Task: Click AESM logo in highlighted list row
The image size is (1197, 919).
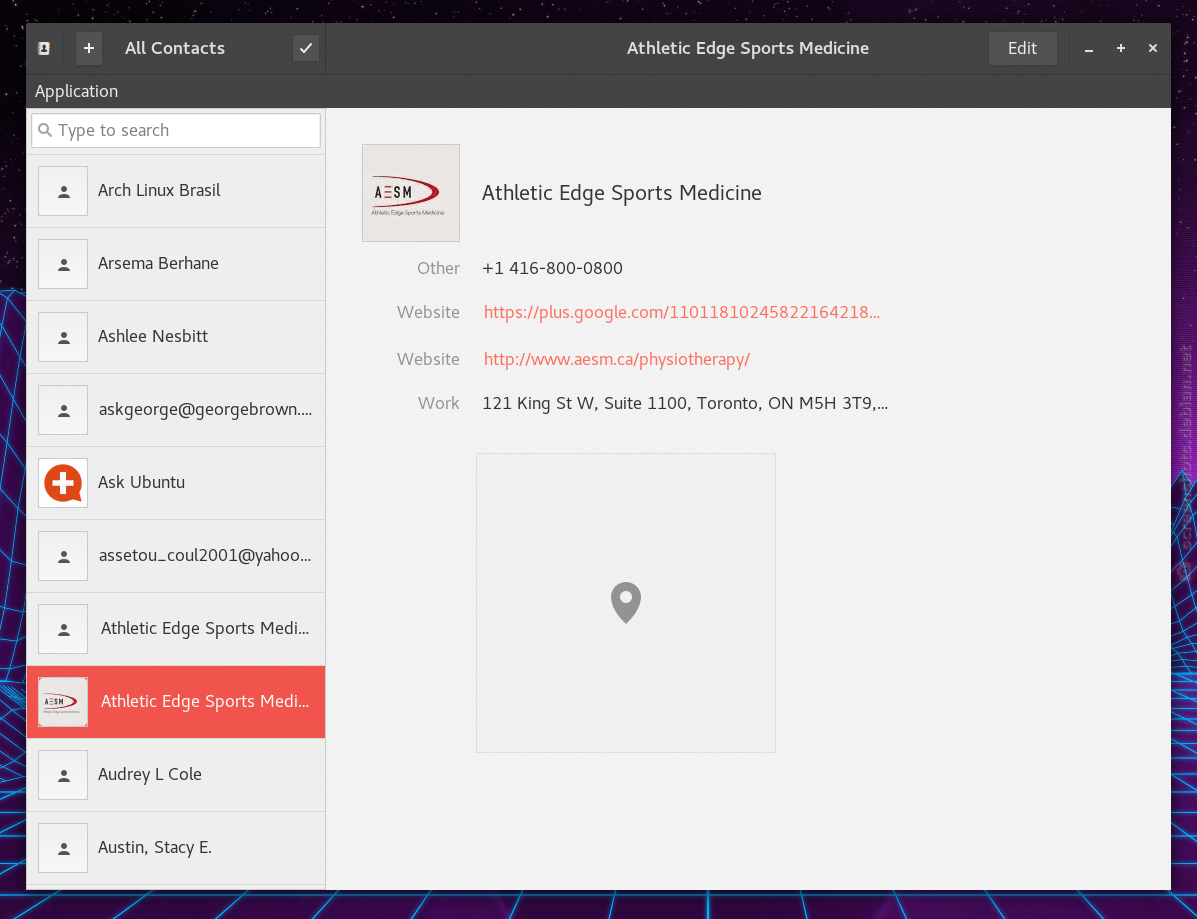Action: (63, 702)
